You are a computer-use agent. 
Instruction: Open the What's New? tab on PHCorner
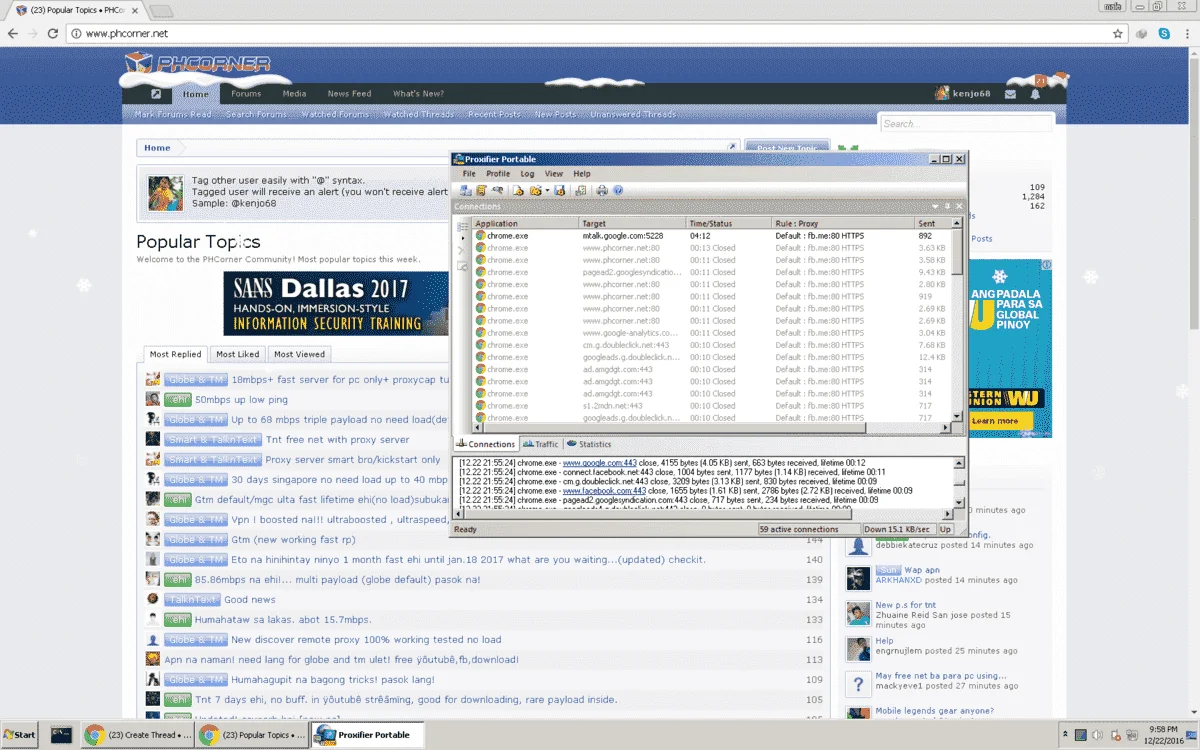pos(418,94)
